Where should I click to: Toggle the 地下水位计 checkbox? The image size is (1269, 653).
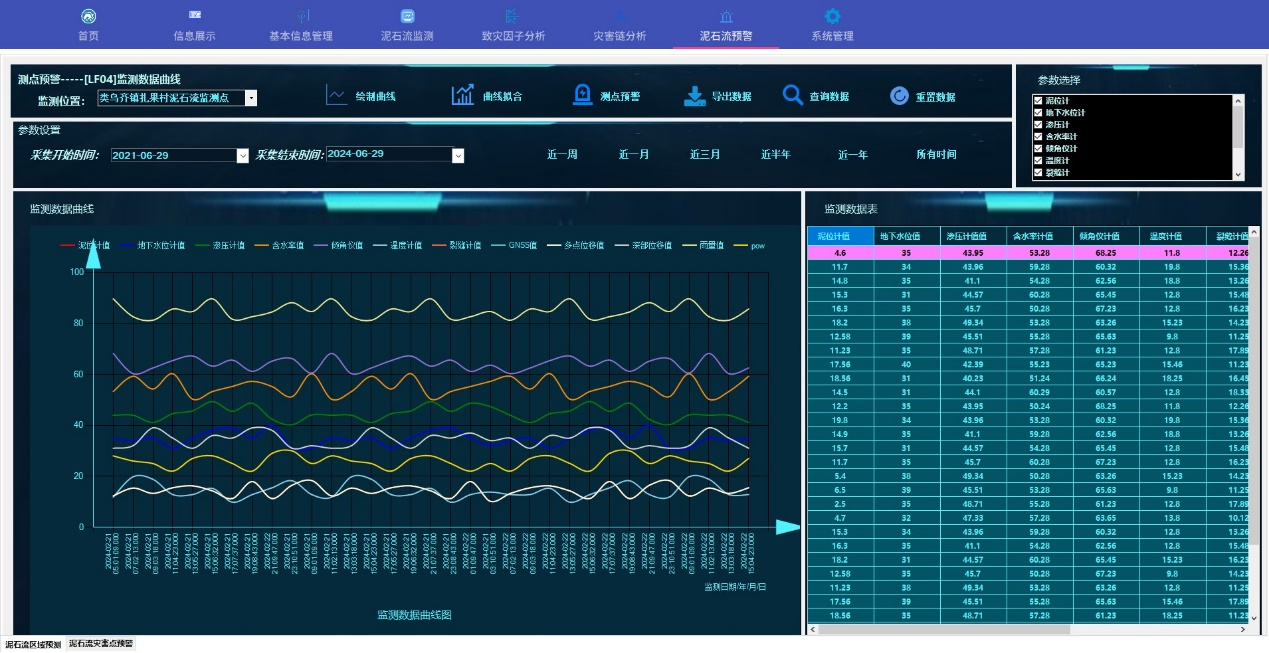click(x=1038, y=113)
